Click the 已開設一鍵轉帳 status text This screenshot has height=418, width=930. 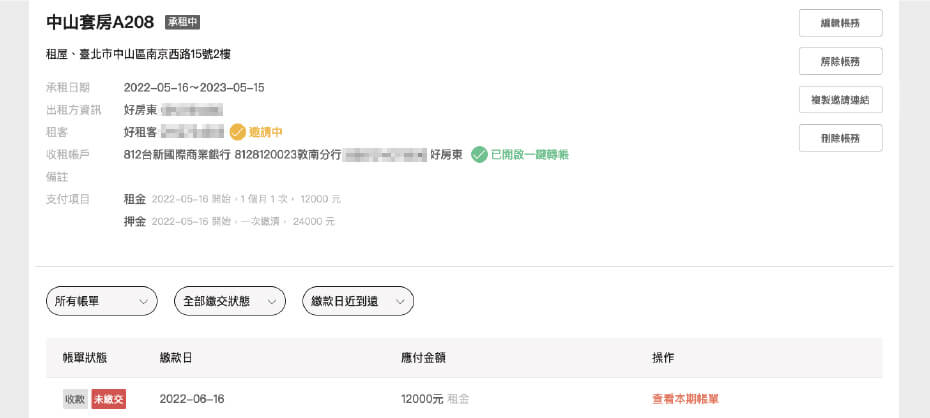point(530,155)
